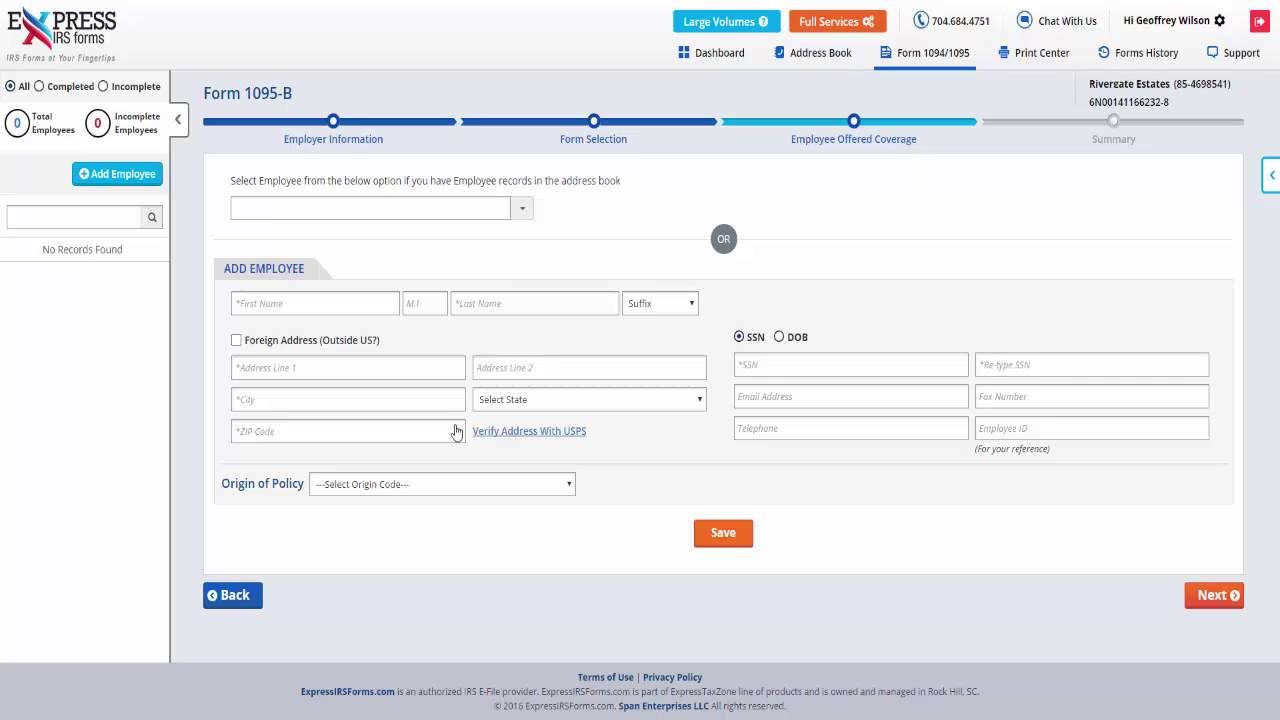The width and height of the screenshot is (1280, 720).
Task: Click the red logout icon
Action: pyautogui.click(x=1259, y=21)
